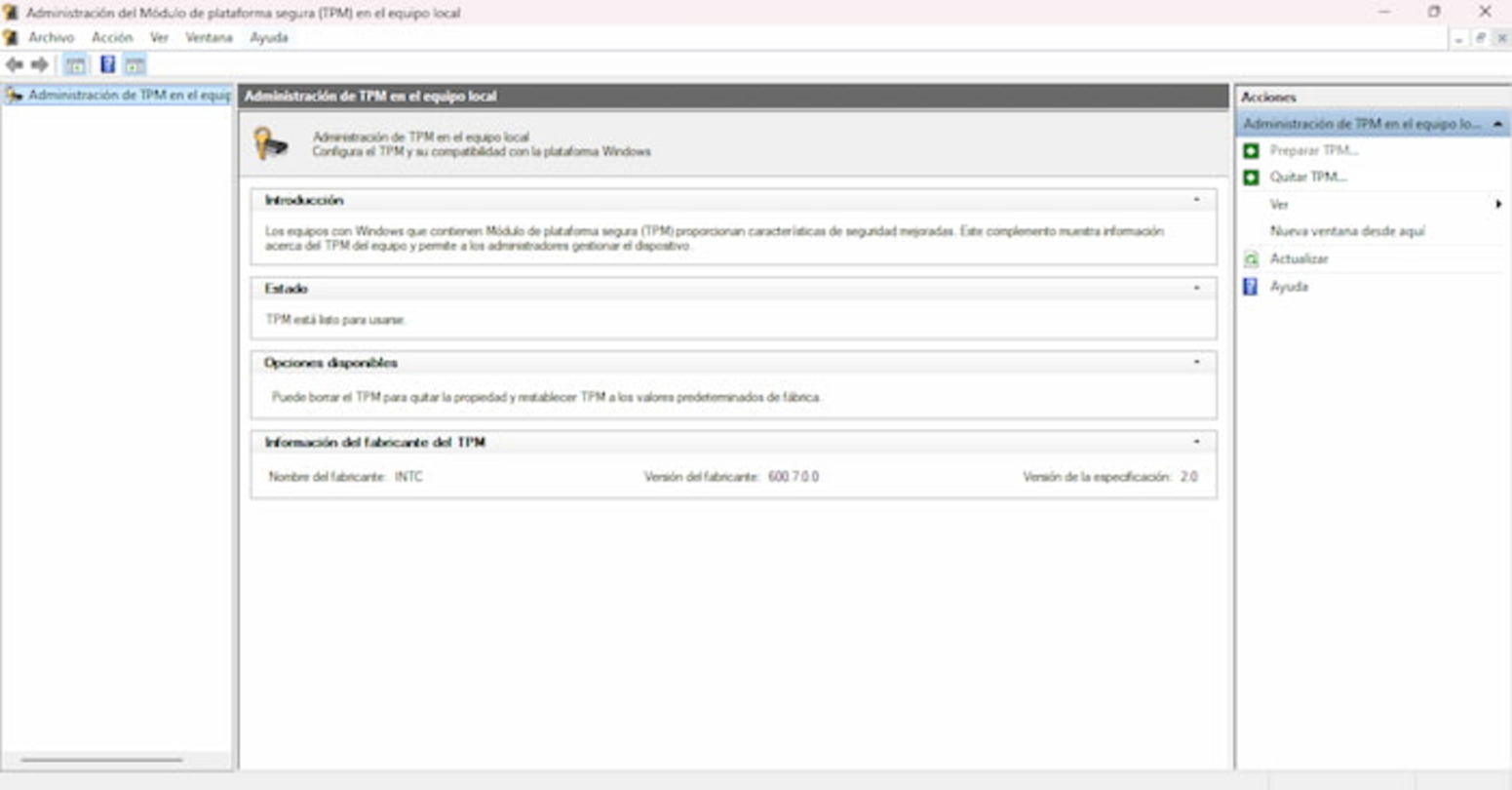Open the Ventana menu
Viewport: 1512px width, 790px height.
coord(209,37)
